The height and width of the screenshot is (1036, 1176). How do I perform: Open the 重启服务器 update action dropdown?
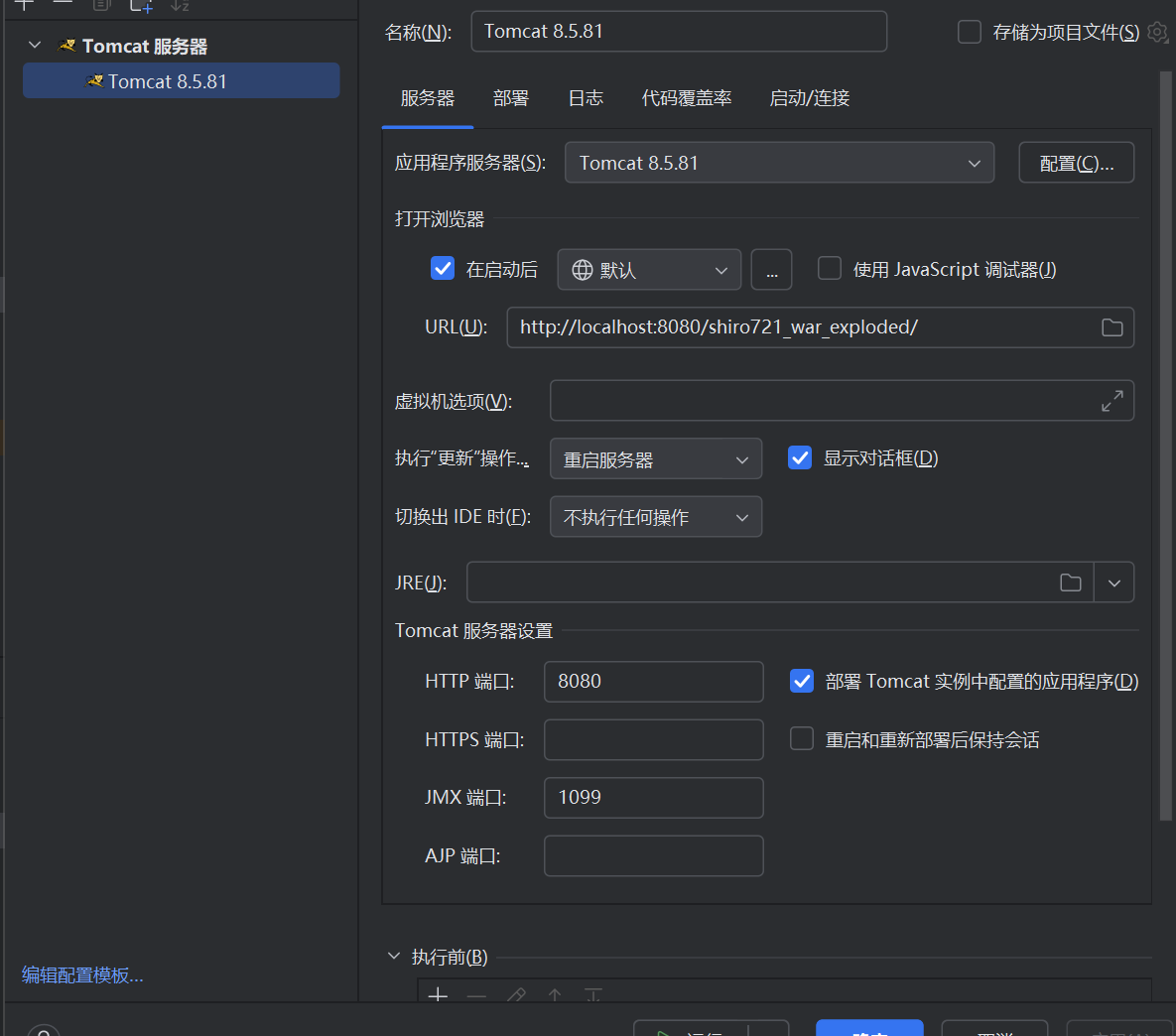tap(655, 459)
